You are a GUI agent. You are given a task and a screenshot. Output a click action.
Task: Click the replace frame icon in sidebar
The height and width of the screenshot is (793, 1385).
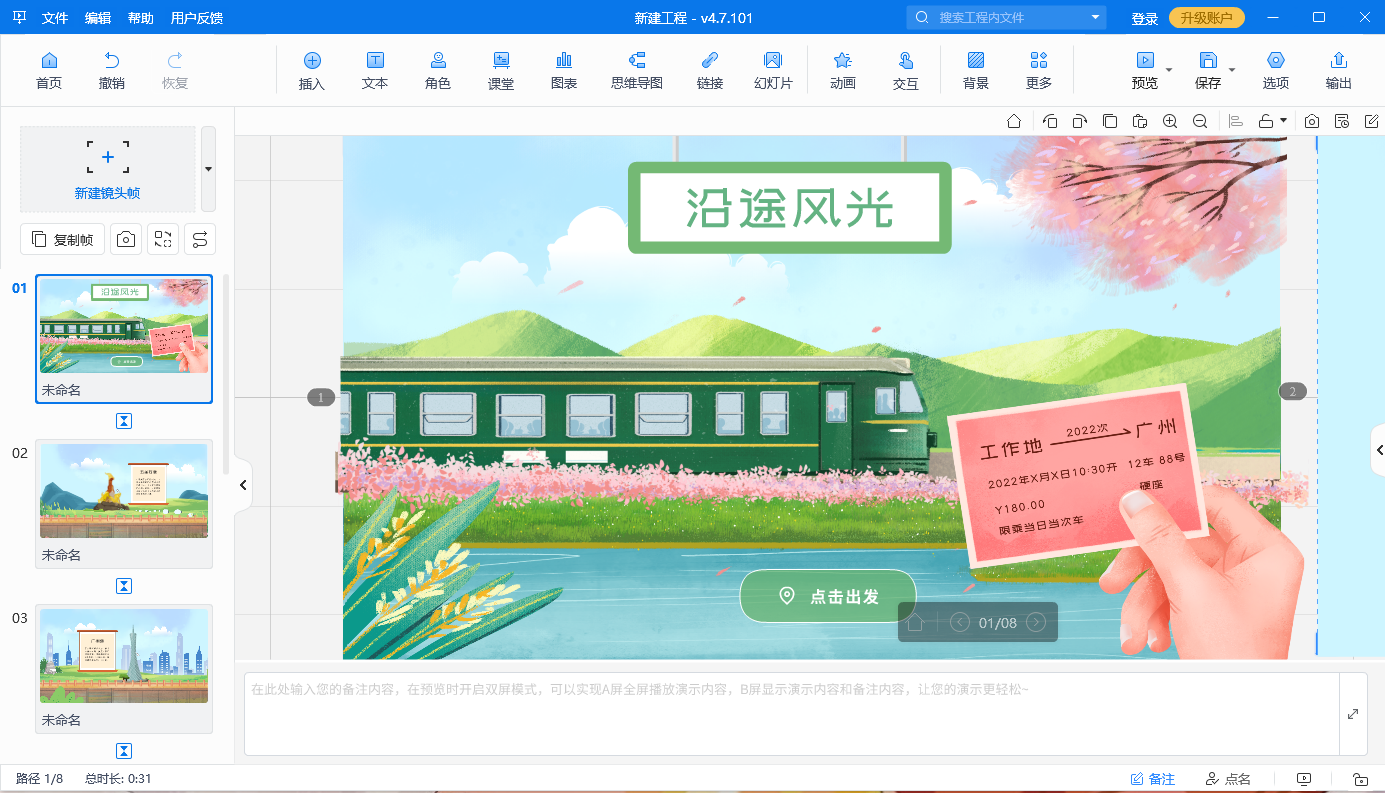[163, 239]
